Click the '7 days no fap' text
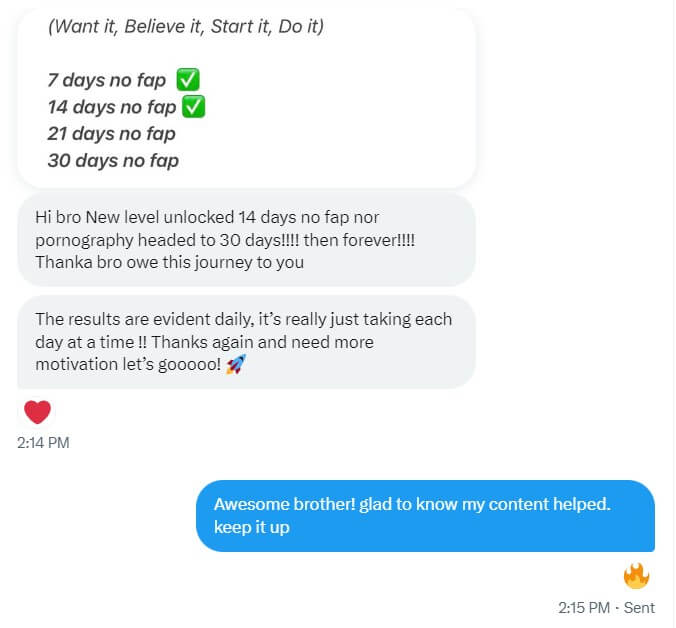 pyautogui.click(x=107, y=80)
